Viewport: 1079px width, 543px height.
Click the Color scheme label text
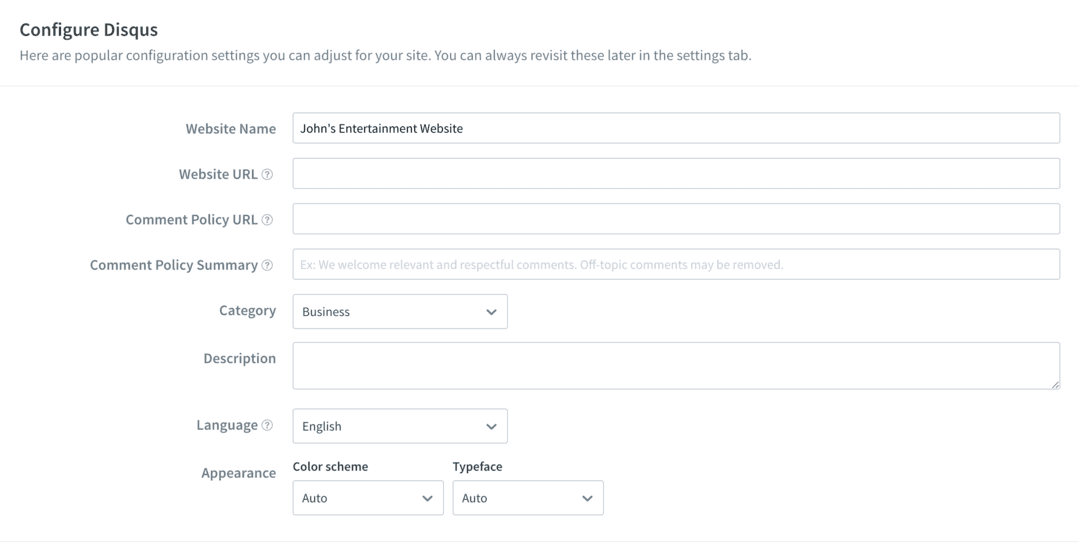click(330, 467)
